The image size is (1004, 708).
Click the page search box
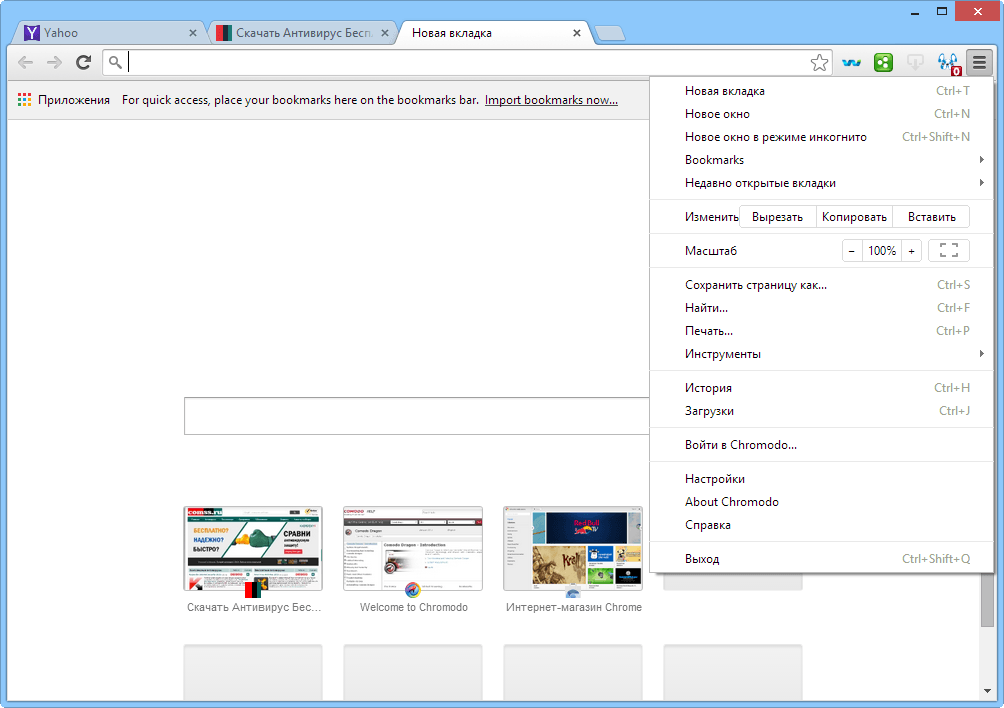click(x=417, y=416)
